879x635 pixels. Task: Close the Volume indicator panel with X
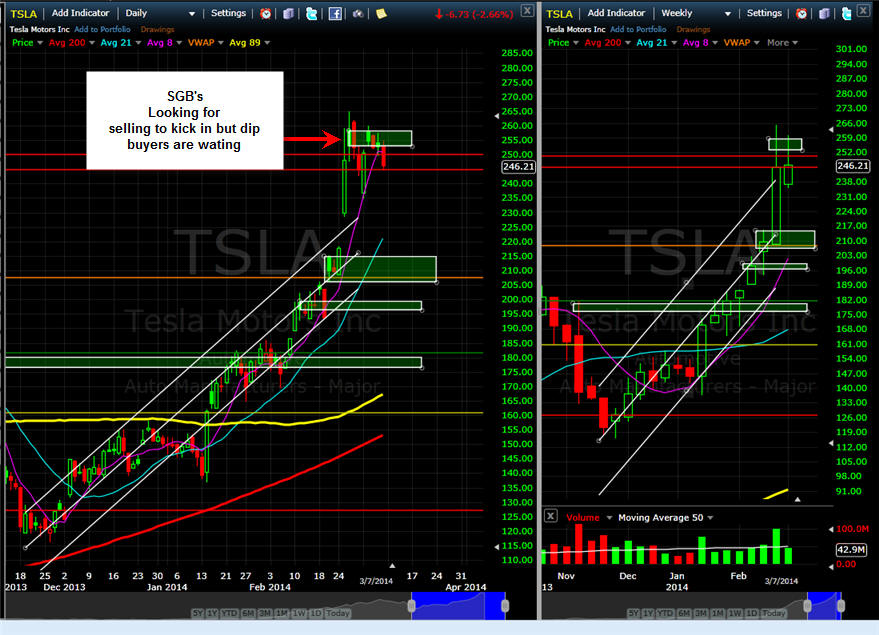[550, 516]
